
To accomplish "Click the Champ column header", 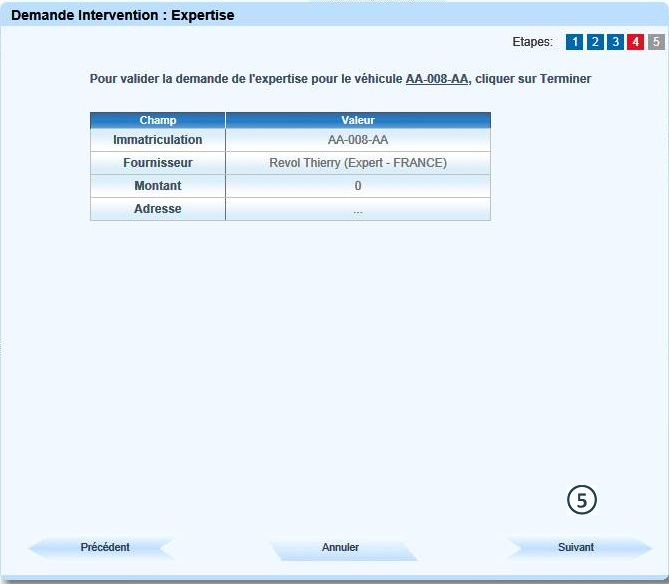I will point(158,120).
